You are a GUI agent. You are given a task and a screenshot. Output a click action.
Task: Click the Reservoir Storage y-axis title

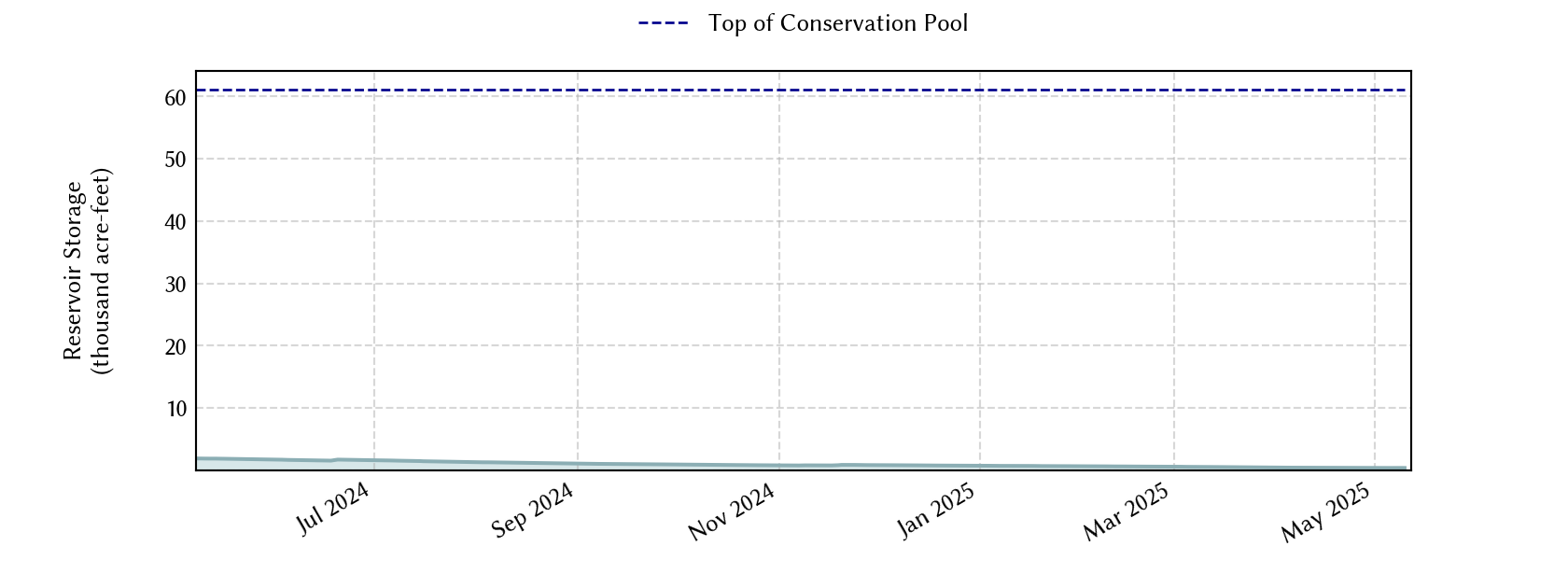point(87,271)
